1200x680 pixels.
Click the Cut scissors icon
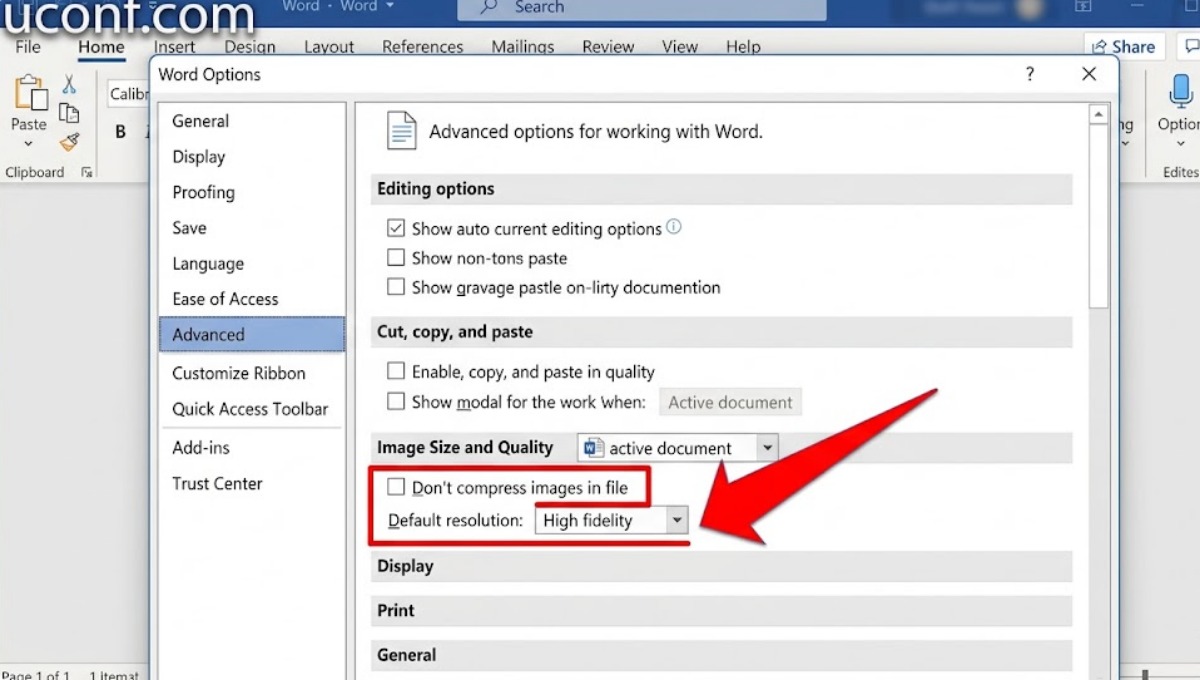tap(69, 84)
